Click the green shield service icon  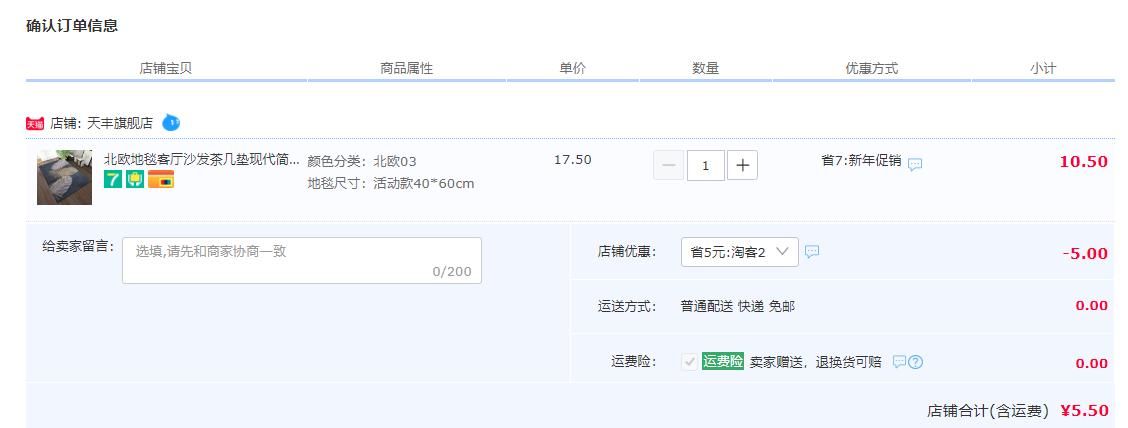pos(135,179)
